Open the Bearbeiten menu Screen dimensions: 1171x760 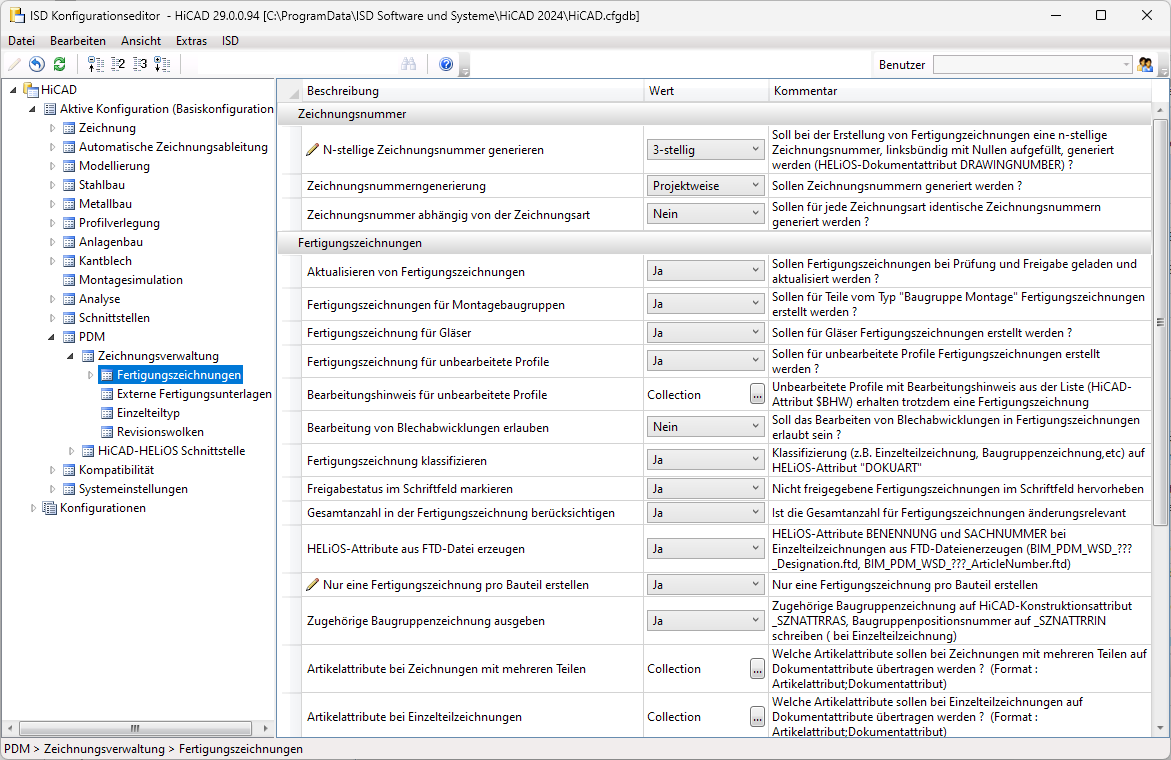coord(78,41)
